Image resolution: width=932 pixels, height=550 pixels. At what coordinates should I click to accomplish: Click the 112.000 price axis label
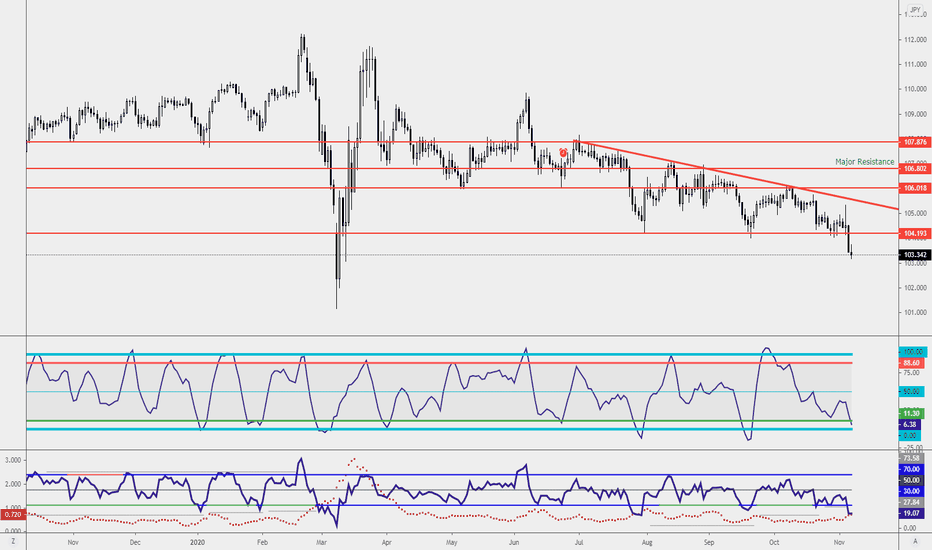pyautogui.click(x=915, y=40)
